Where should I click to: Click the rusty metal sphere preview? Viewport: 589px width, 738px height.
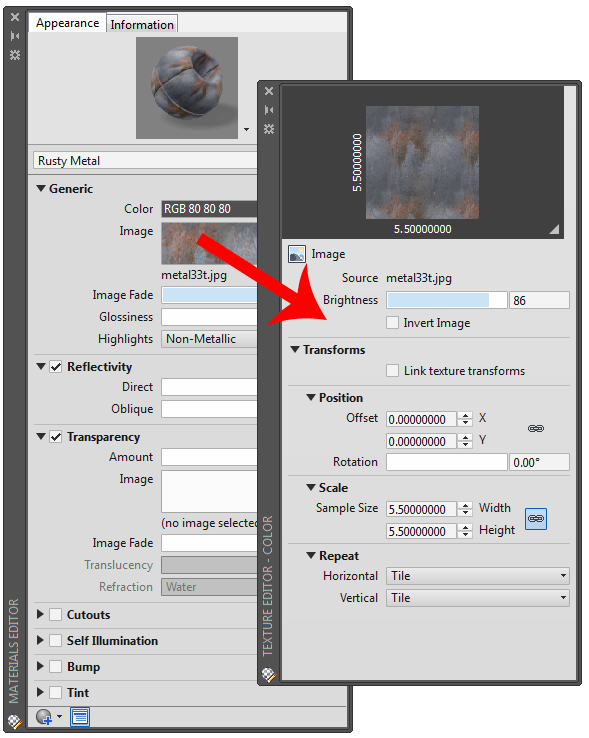(x=187, y=88)
